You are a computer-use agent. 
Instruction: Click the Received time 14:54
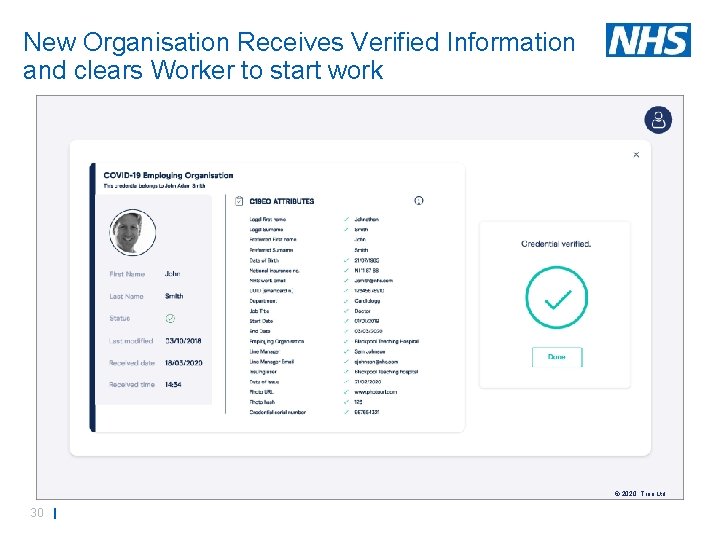point(173,384)
